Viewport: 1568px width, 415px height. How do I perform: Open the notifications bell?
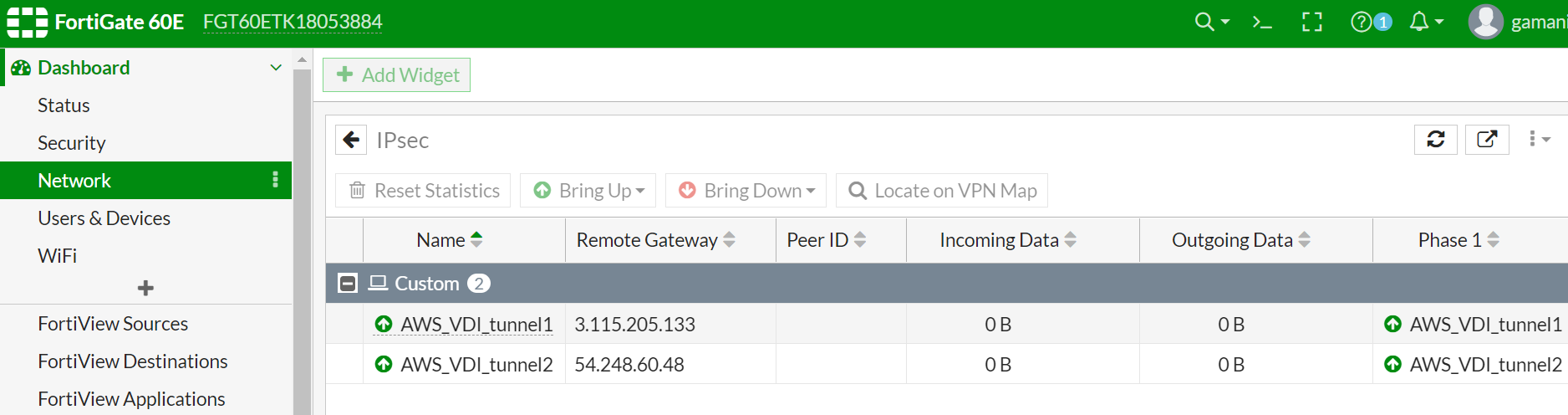[x=1419, y=22]
